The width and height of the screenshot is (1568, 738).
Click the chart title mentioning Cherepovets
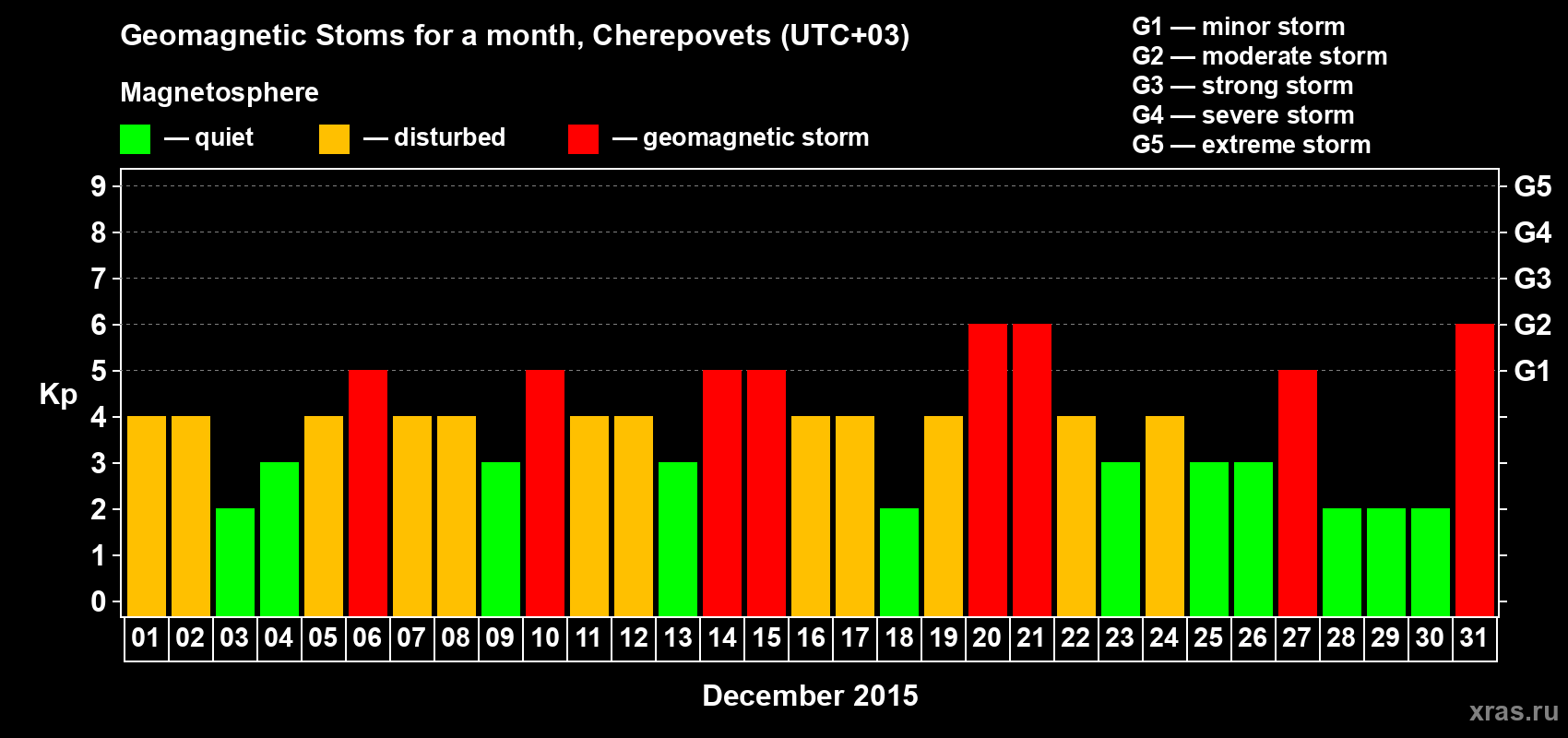click(x=515, y=36)
